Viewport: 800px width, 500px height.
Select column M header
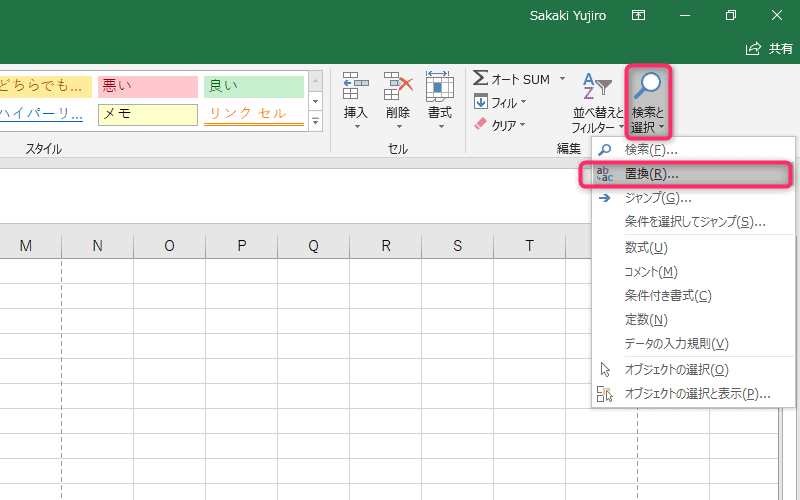point(31,246)
